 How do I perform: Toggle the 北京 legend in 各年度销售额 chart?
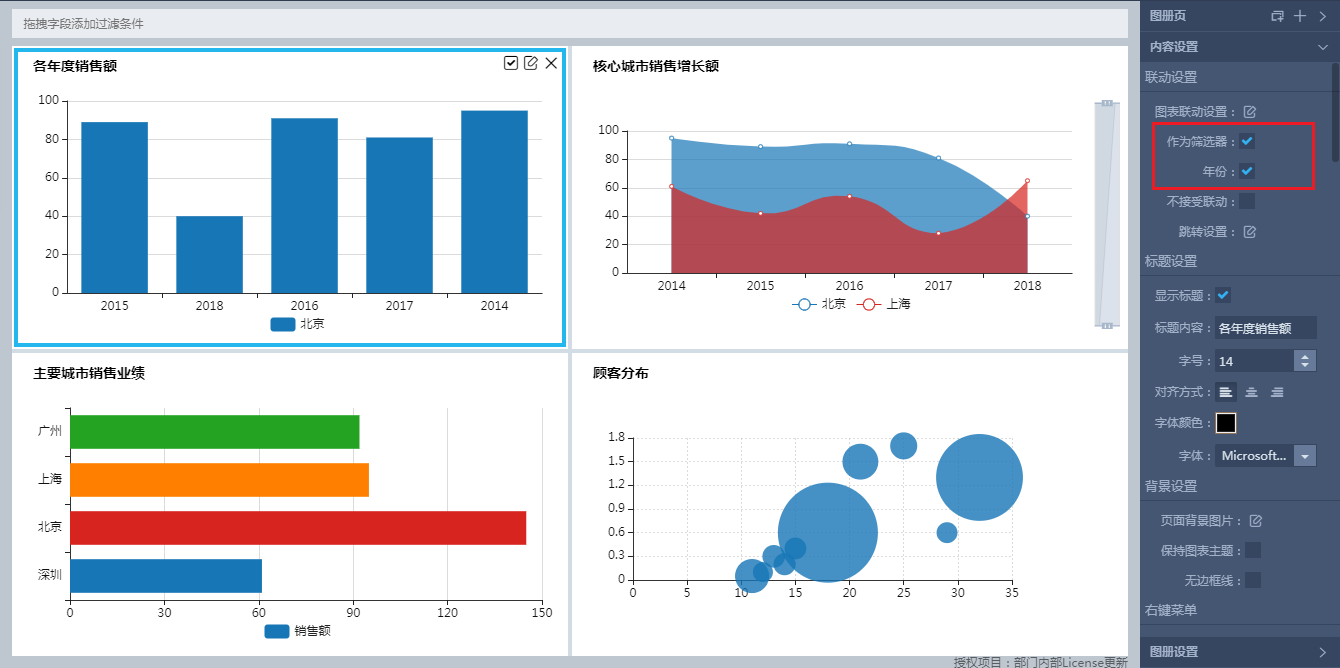click(x=297, y=324)
